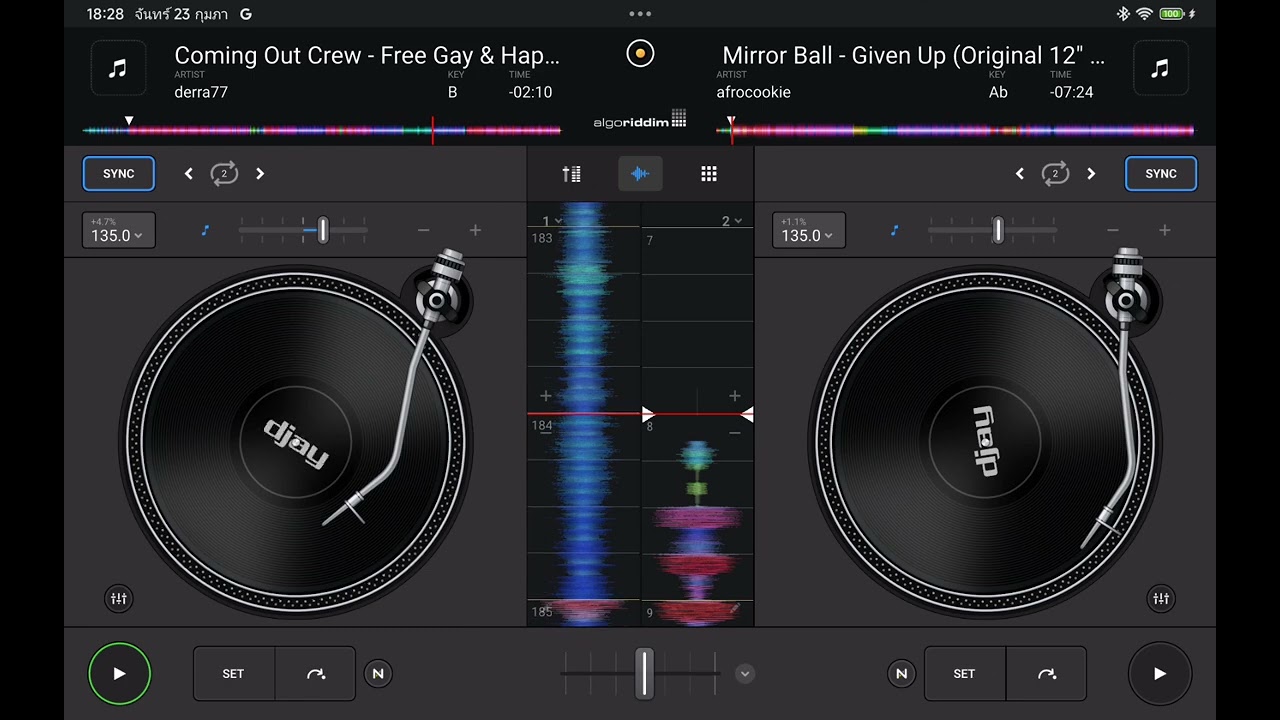
Task: Tap left deck remaining time -02:10
Action: click(x=530, y=92)
